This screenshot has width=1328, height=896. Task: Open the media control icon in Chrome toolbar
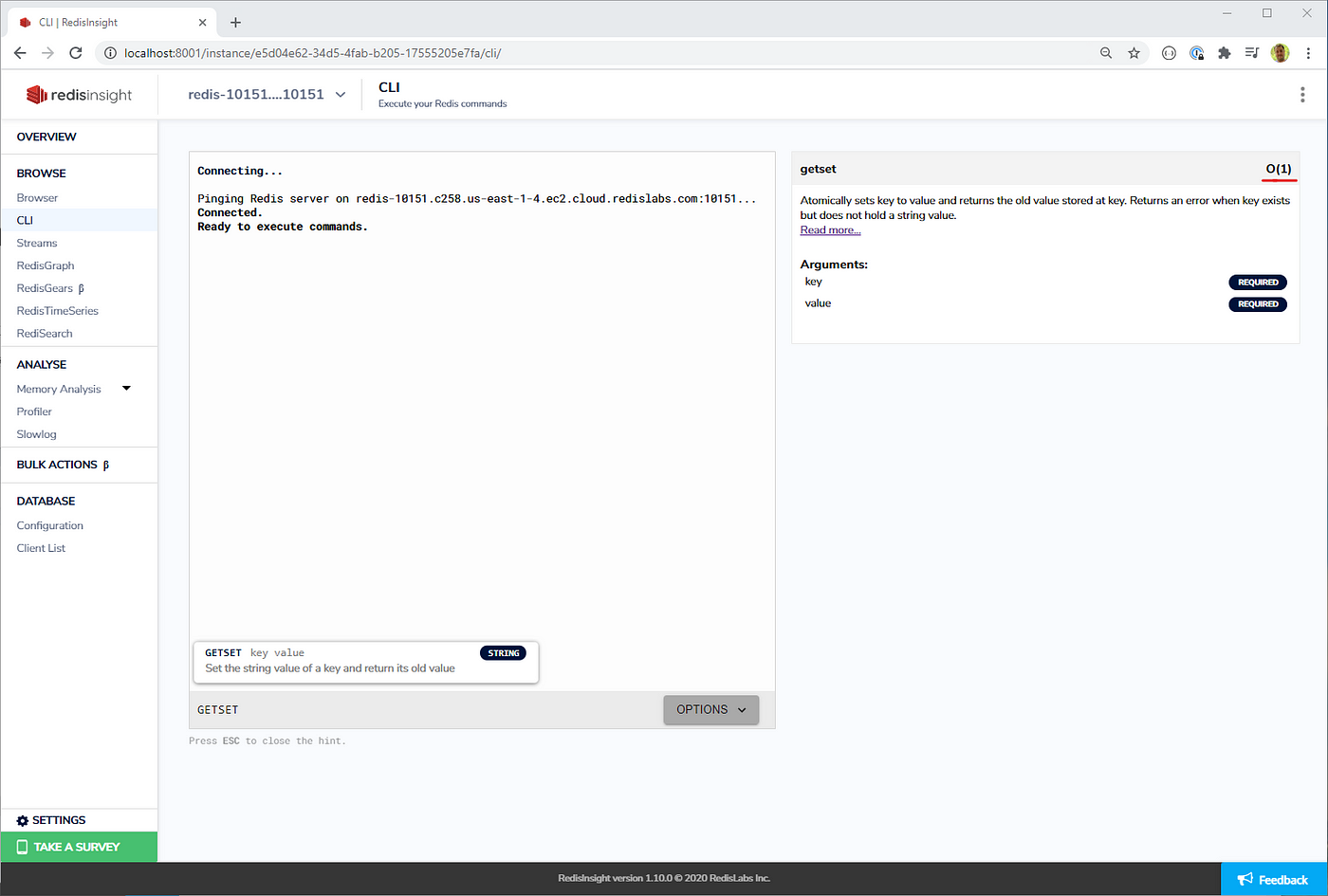tap(1252, 53)
